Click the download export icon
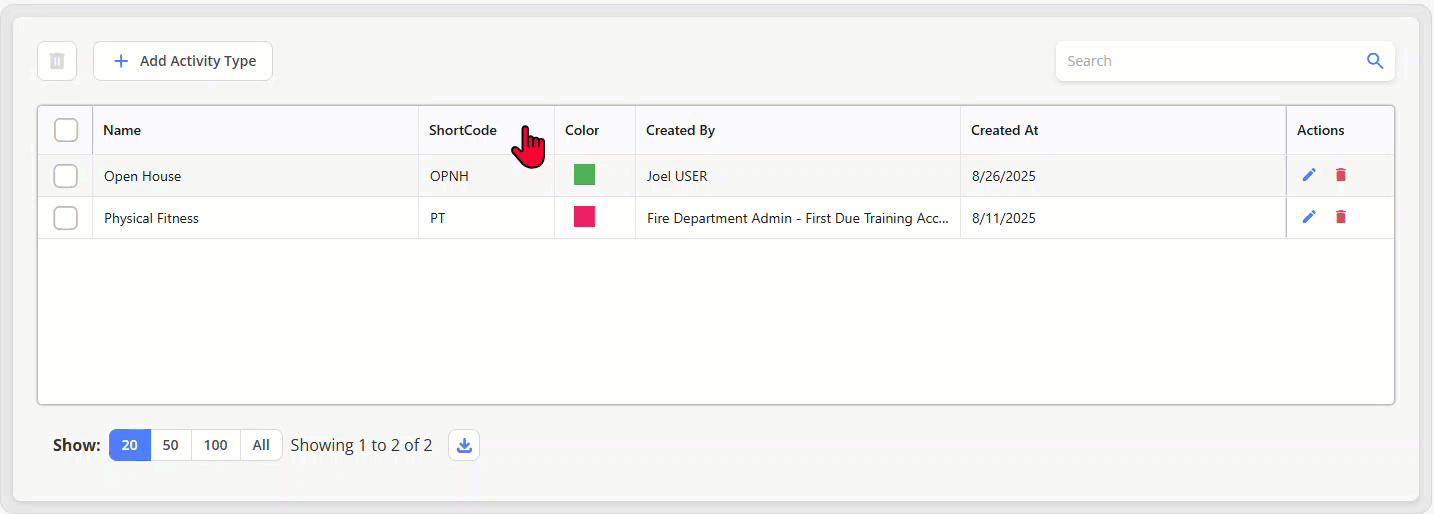The height and width of the screenshot is (514, 1434). [x=464, y=446]
